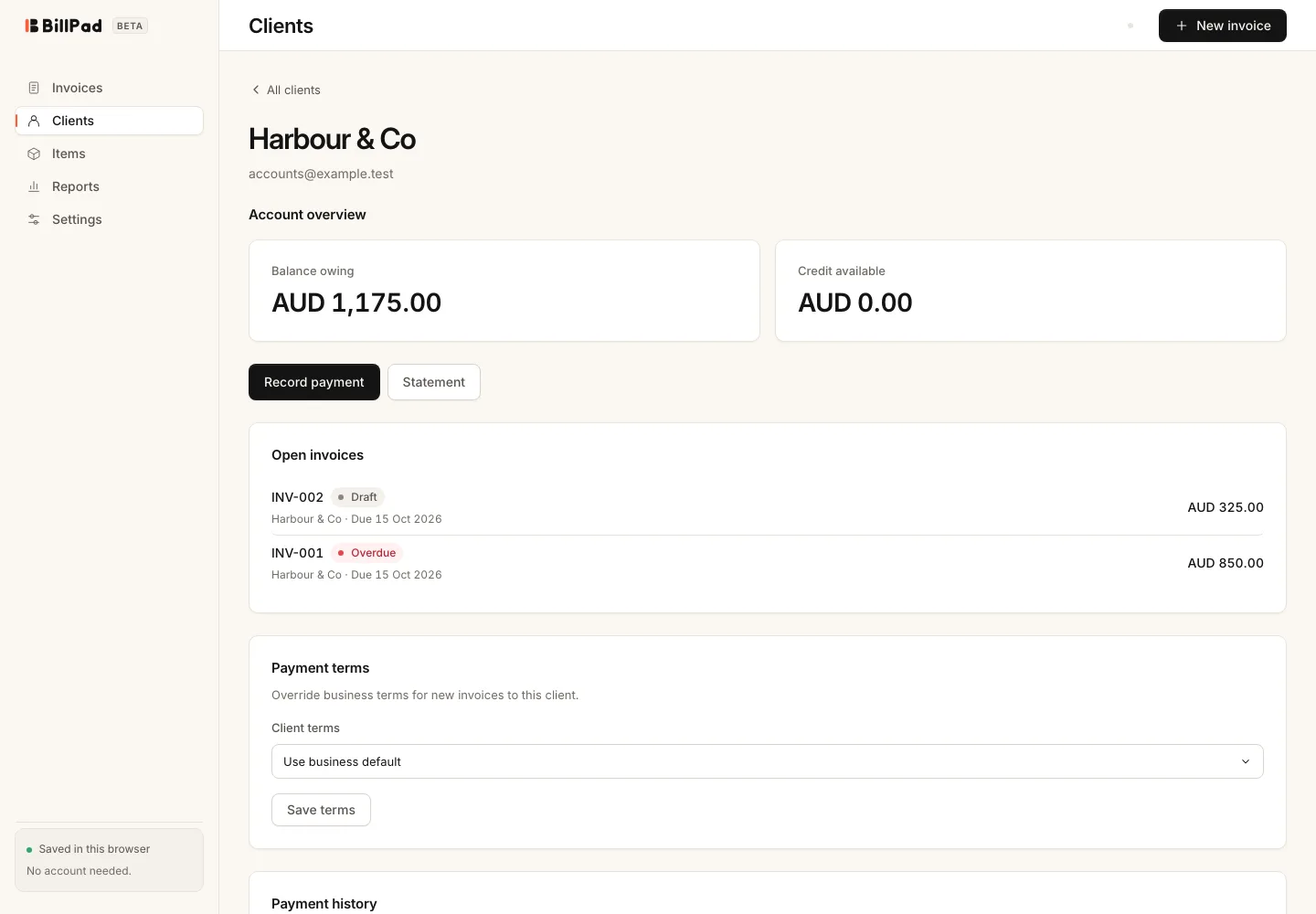
Task: Go to the Items section
Action: (110, 154)
